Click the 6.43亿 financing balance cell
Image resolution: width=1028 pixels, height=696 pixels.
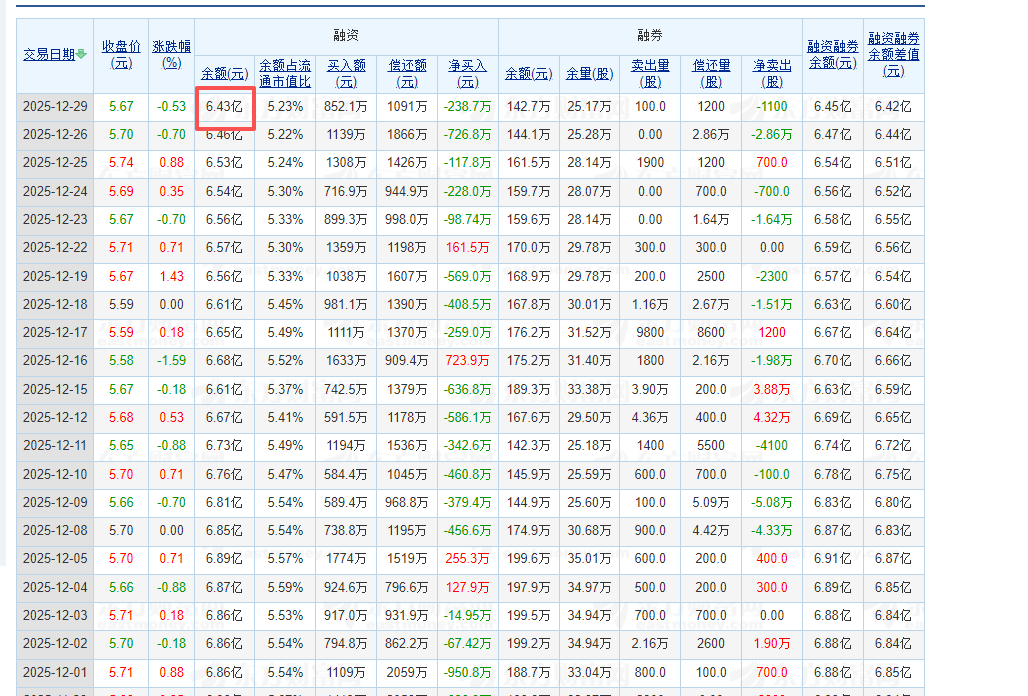[x=224, y=107]
